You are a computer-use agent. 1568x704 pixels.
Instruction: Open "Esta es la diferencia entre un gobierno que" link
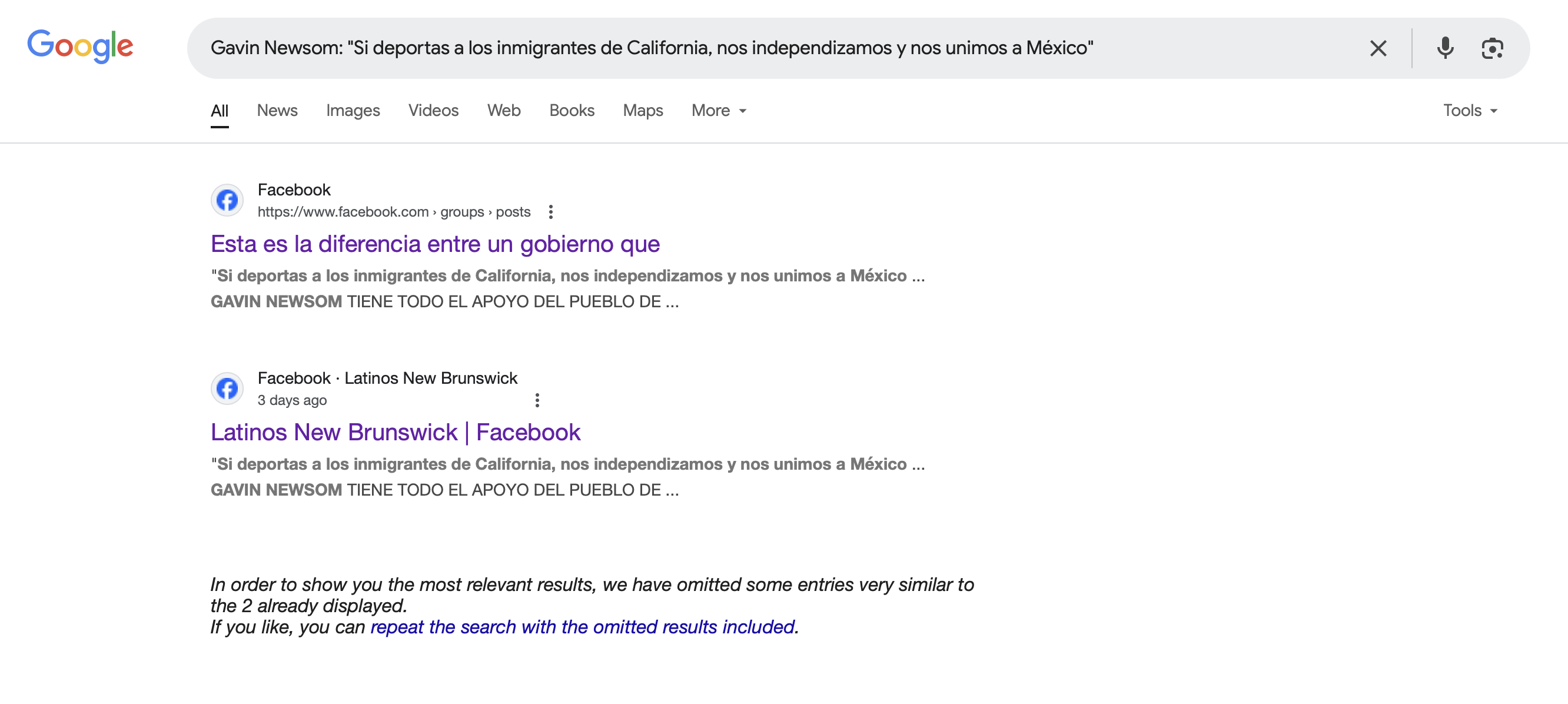coord(434,244)
